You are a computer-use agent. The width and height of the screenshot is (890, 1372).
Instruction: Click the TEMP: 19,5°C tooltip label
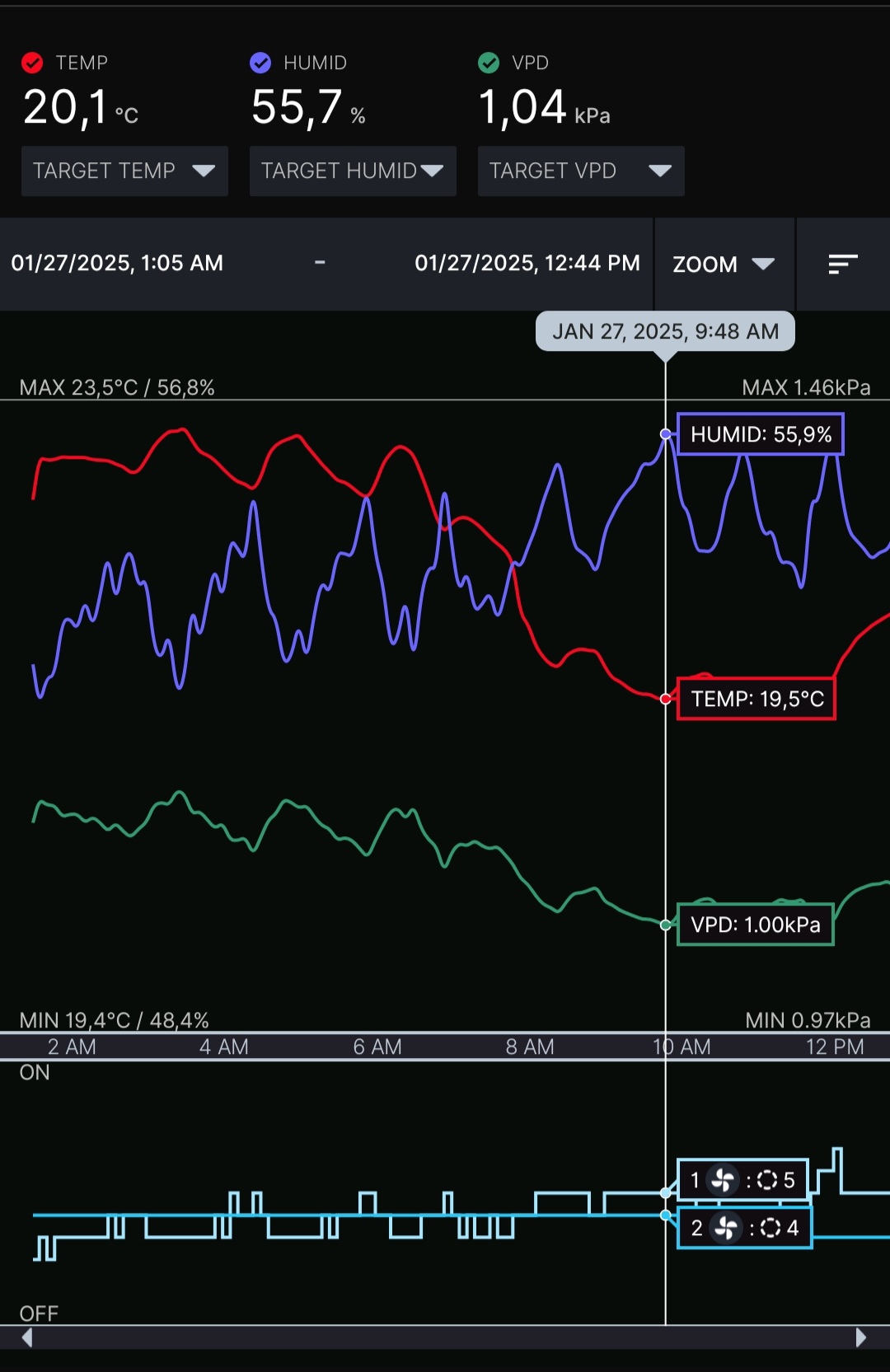[x=756, y=699]
